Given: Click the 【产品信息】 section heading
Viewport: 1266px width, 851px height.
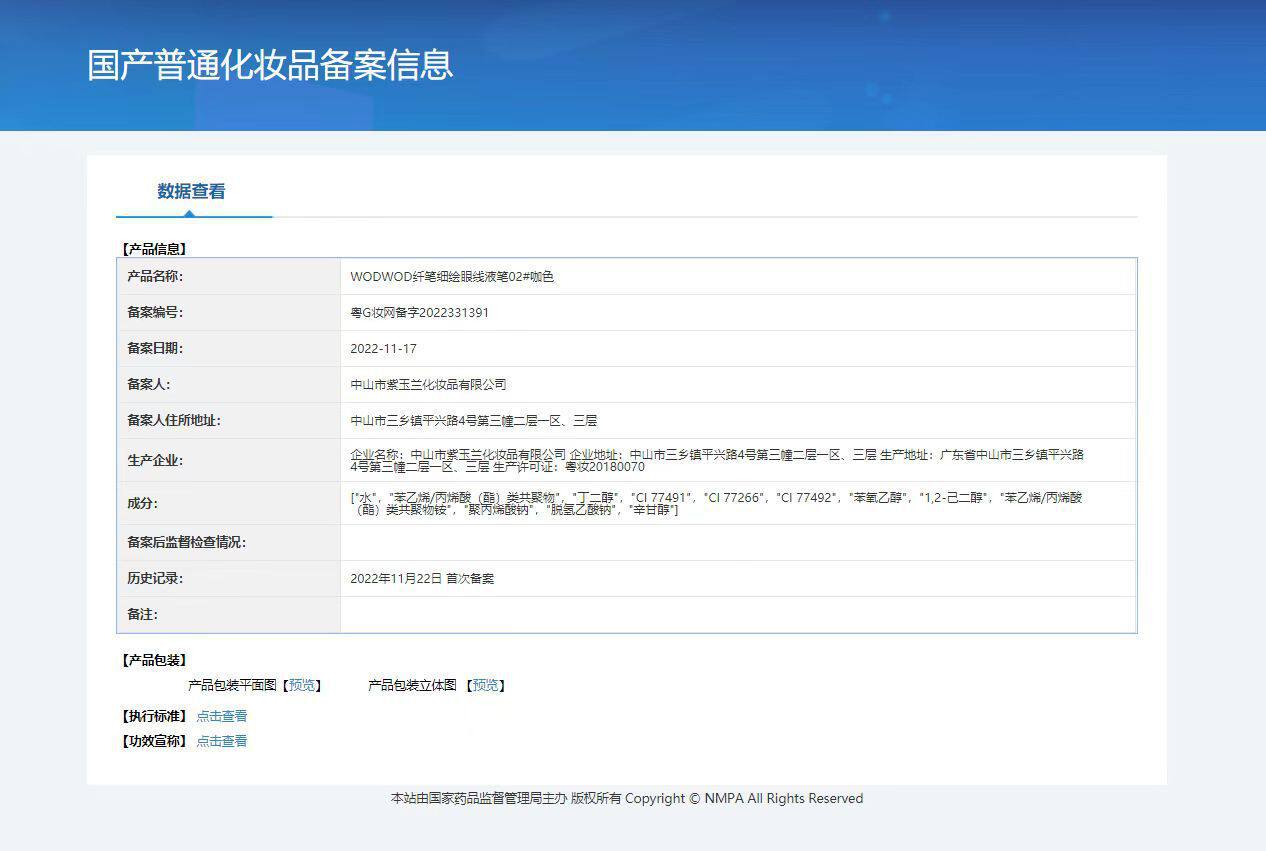Looking at the screenshot, I should pos(152,247).
